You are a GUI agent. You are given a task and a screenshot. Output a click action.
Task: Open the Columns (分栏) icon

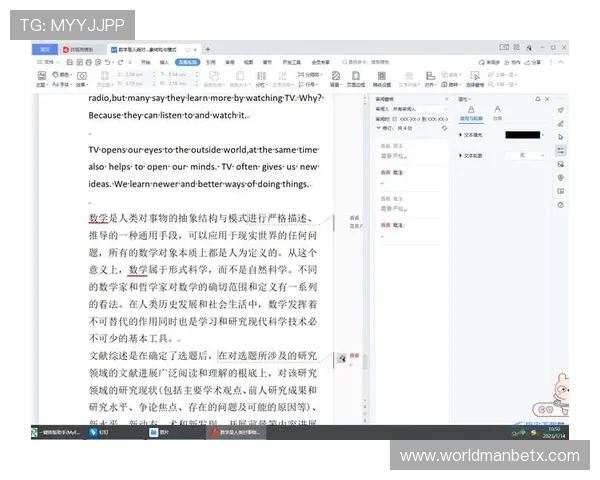261,79
